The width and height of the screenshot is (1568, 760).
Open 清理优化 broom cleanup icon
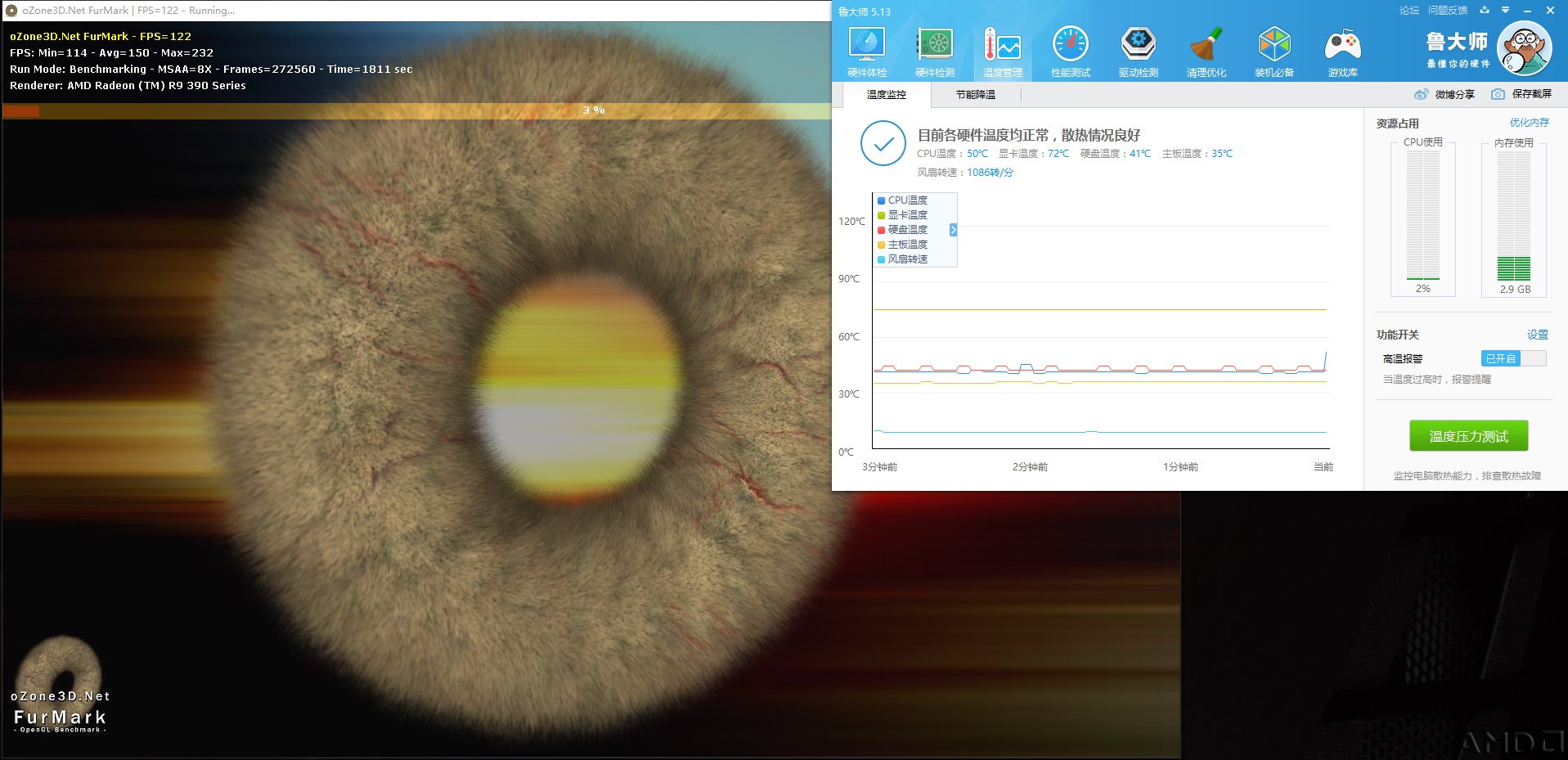[1206, 52]
